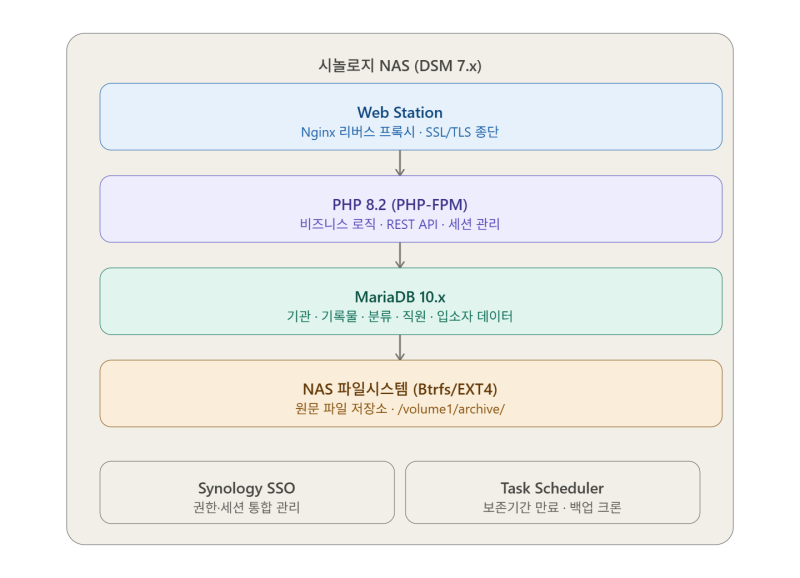Viewport: 800px width, 578px height.
Task: Click the "/volume1/archive/" storage path line
Action: click(399, 409)
